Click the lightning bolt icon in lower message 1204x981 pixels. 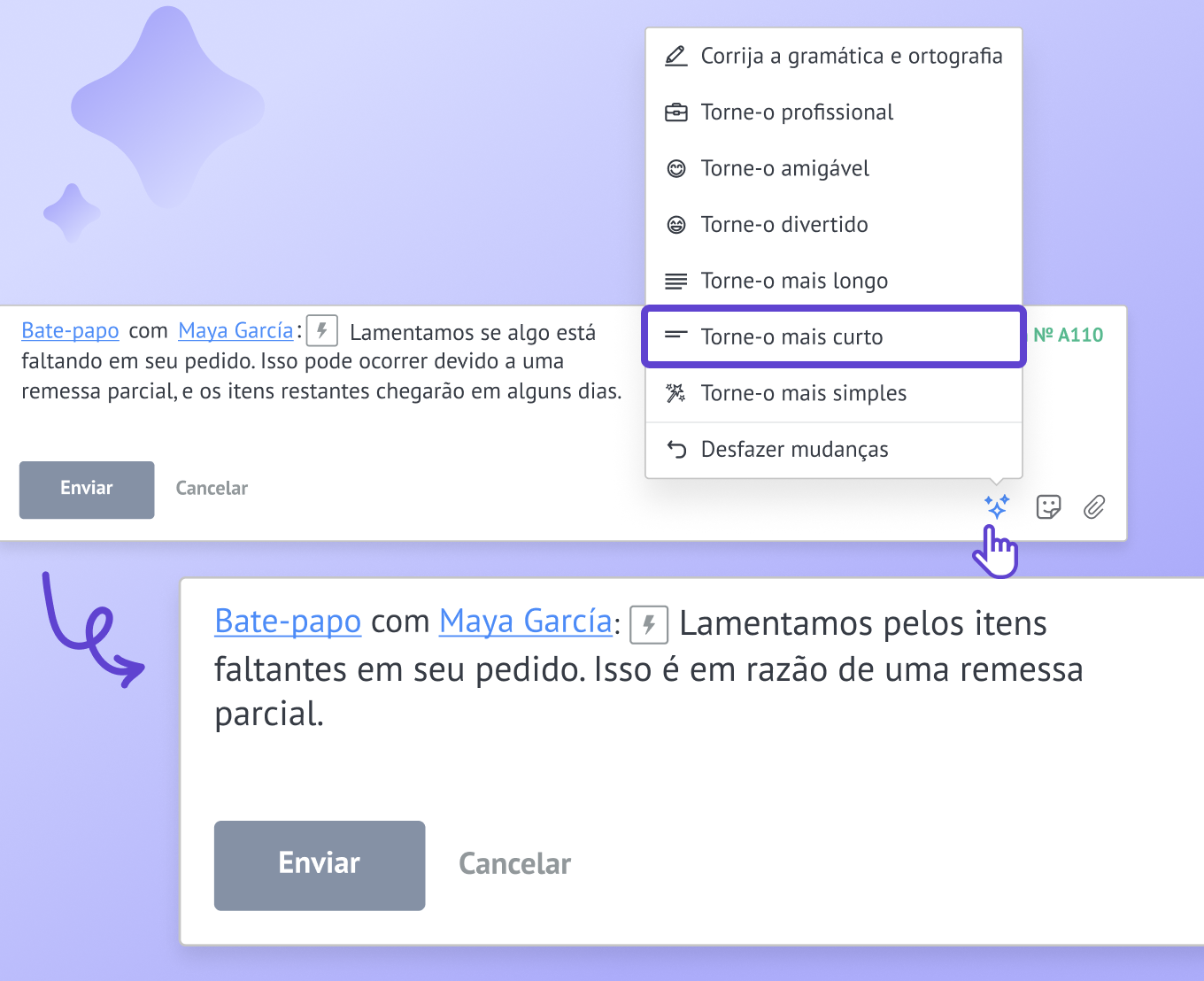(649, 624)
